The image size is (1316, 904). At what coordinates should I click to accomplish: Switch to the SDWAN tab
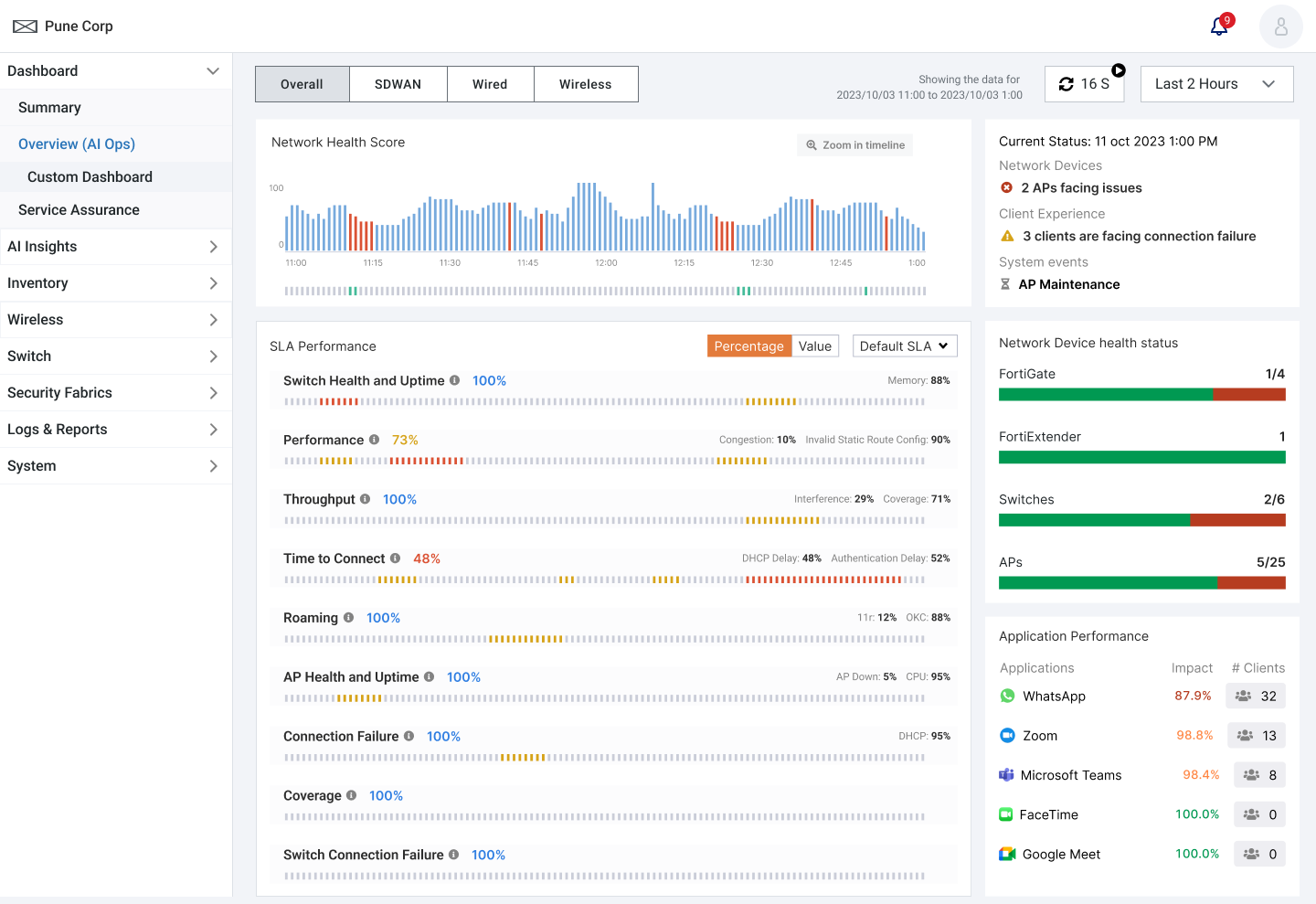pos(398,84)
